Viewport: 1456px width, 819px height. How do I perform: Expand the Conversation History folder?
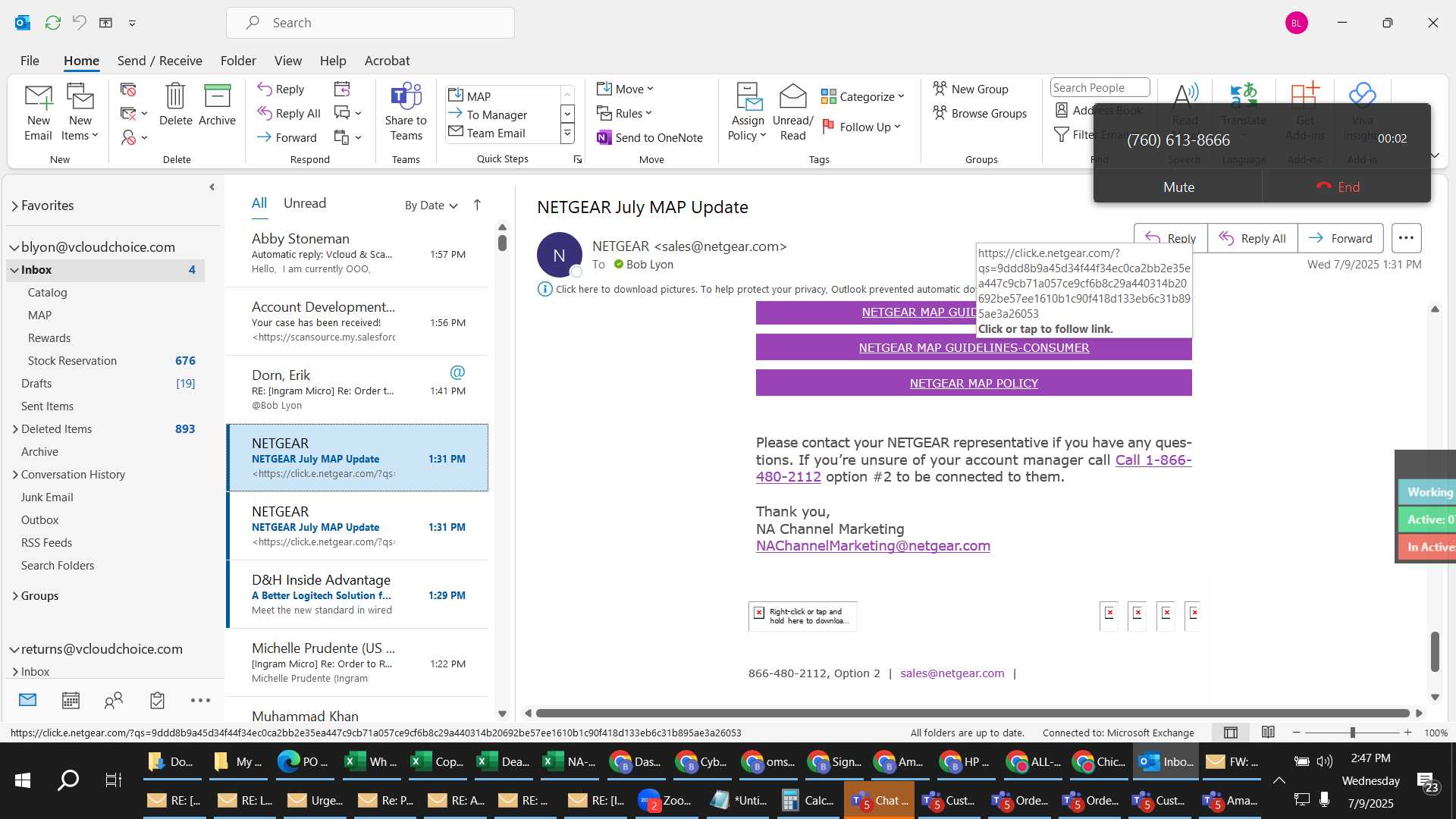(x=14, y=475)
